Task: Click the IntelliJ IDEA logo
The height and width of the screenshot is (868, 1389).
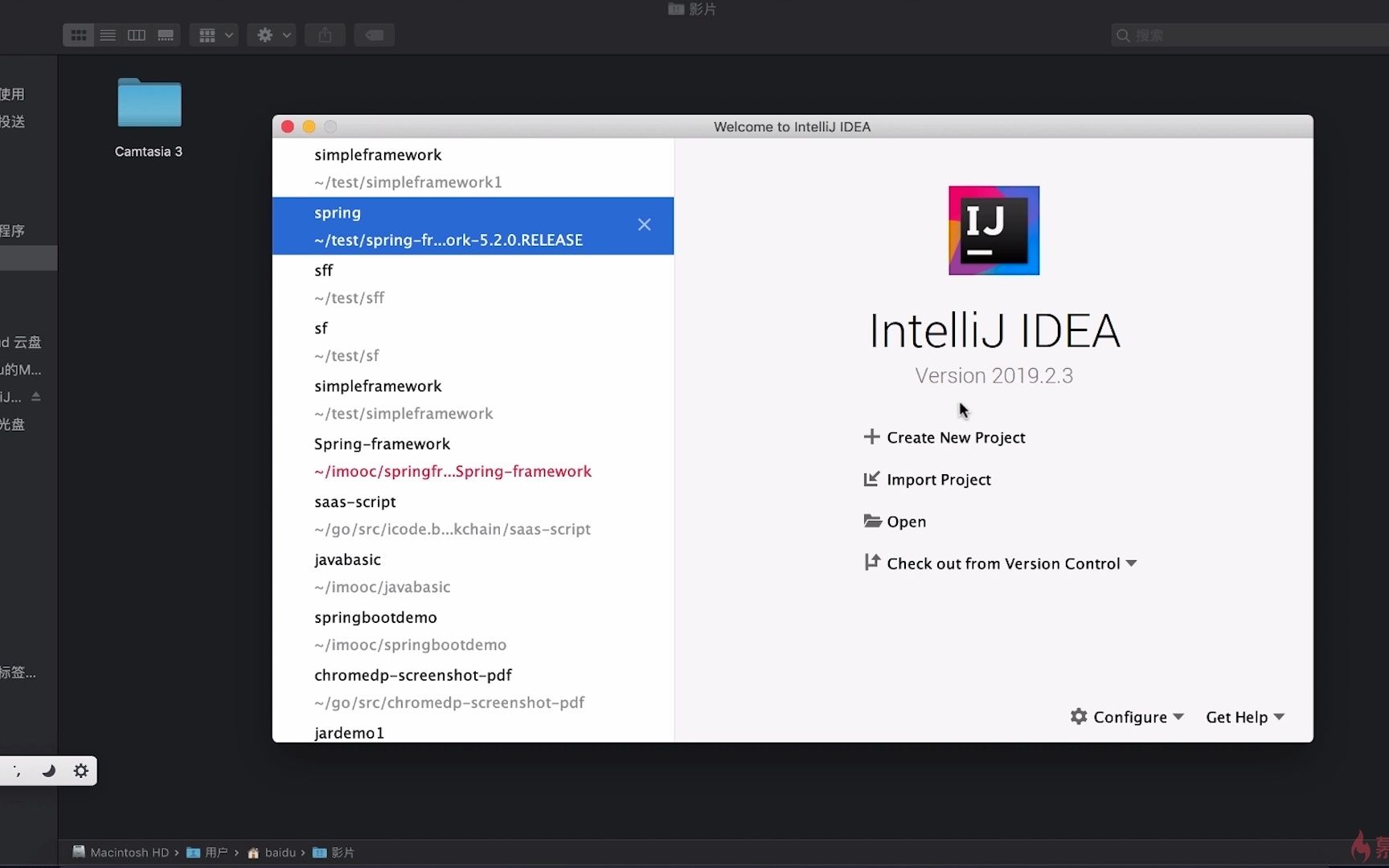Action: (x=994, y=231)
